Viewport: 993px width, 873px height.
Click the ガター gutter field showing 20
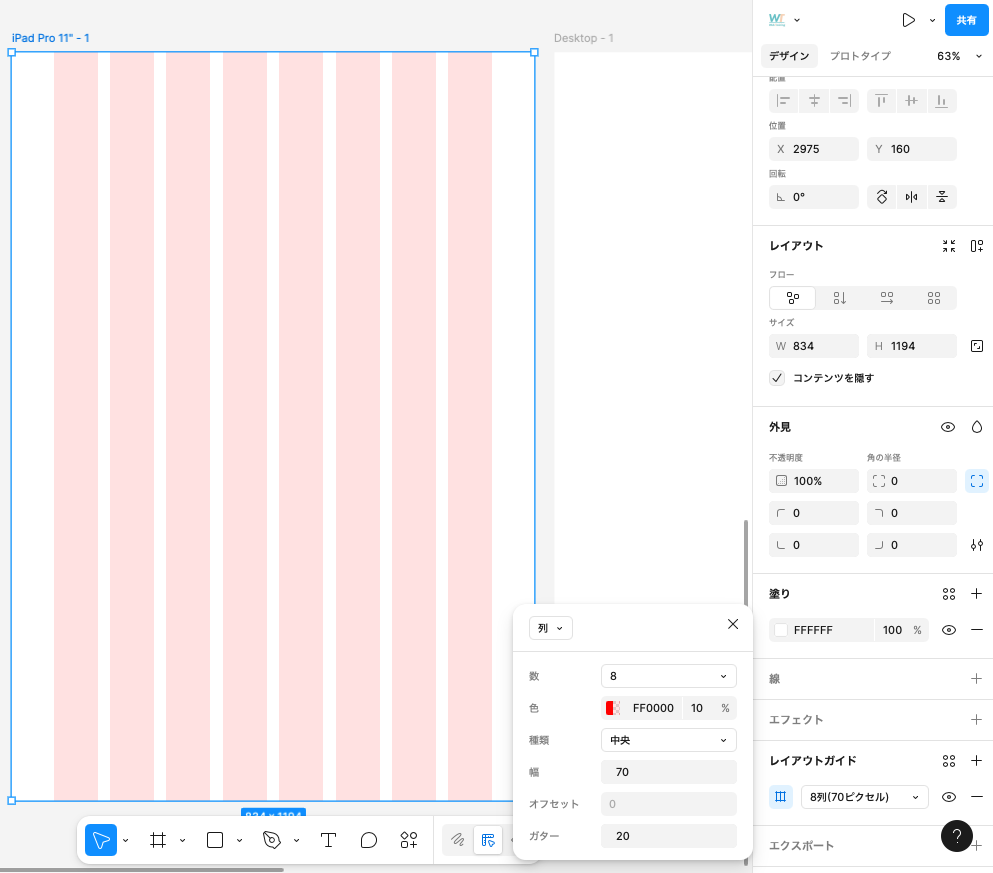(x=668, y=836)
